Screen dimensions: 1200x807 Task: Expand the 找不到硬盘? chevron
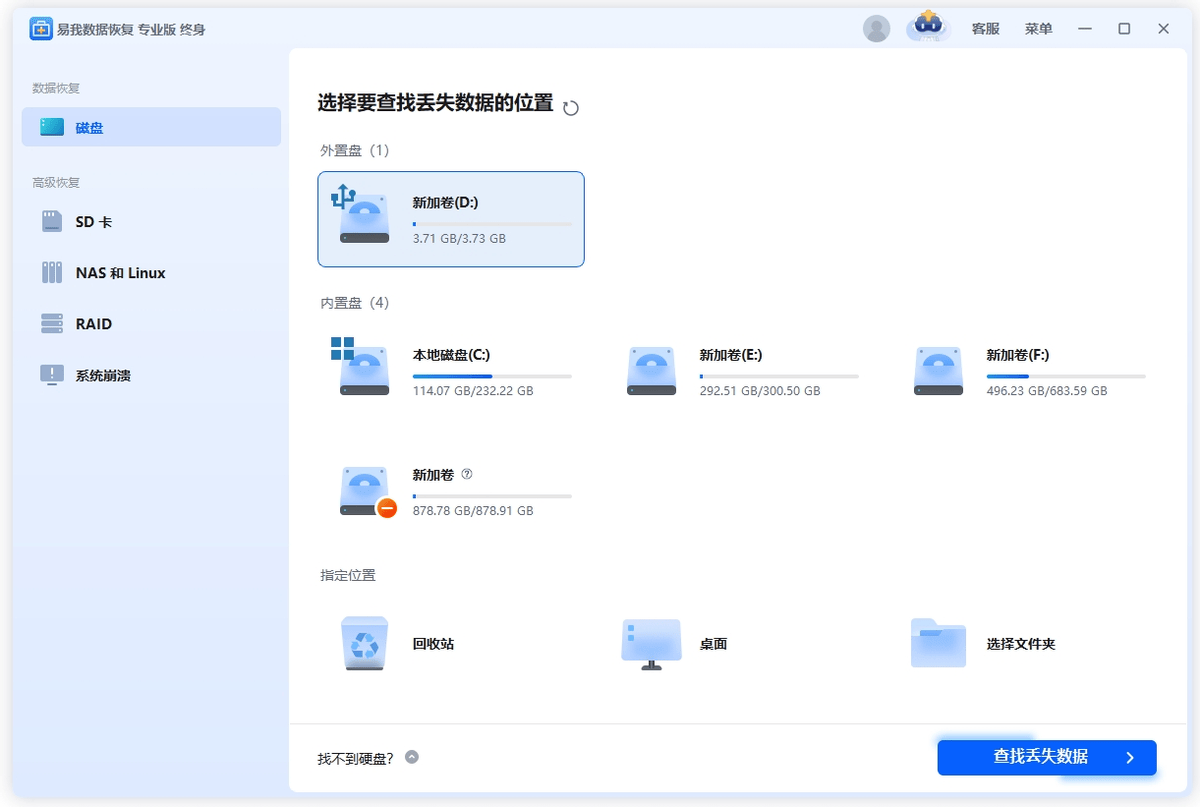pyautogui.click(x=412, y=757)
